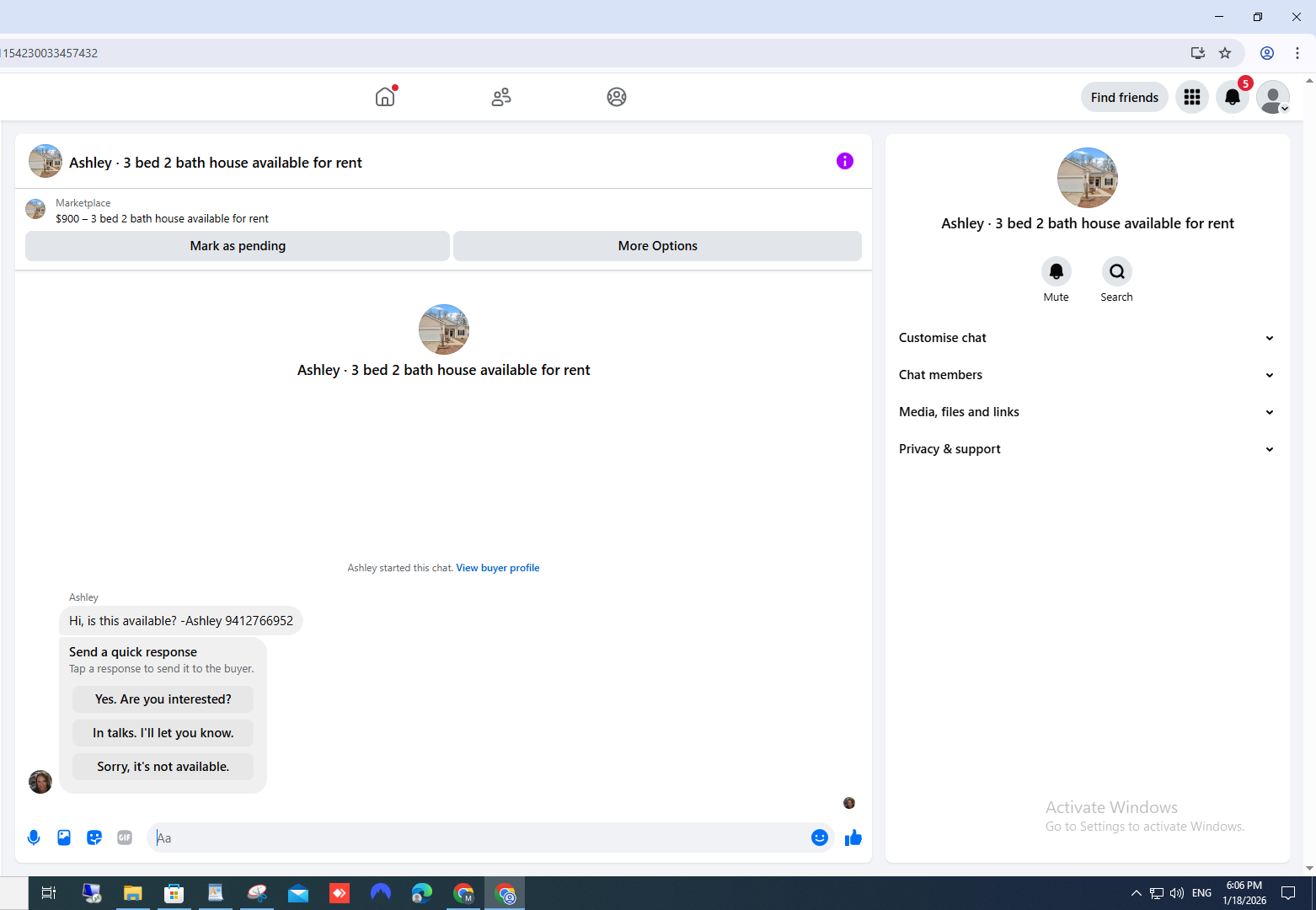Click the Find friends button
The height and width of the screenshot is (910, 1316).
(1125, 97)
